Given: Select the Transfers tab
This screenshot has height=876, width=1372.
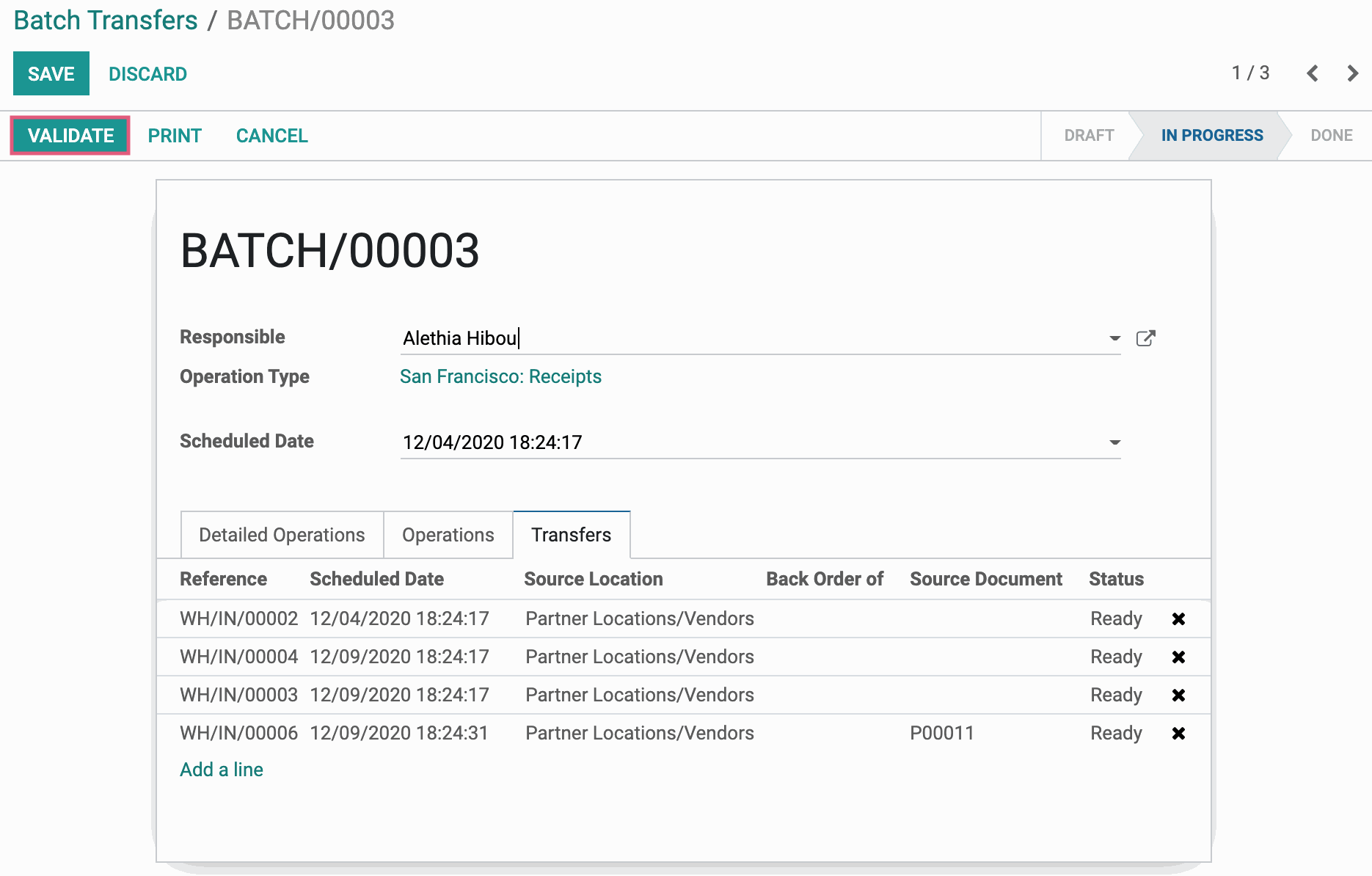Looking at the screenshot, I should [x=572, y=535].
